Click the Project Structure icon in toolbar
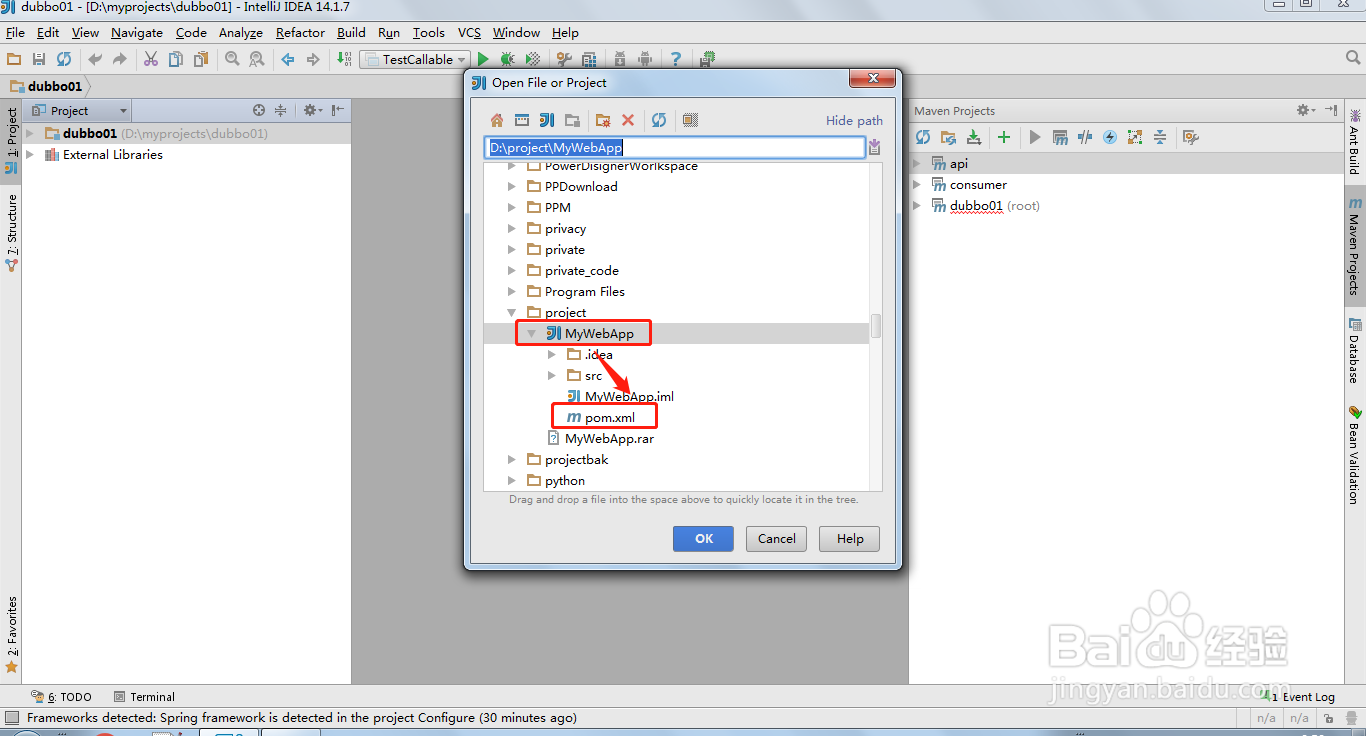 coord(589,60)
